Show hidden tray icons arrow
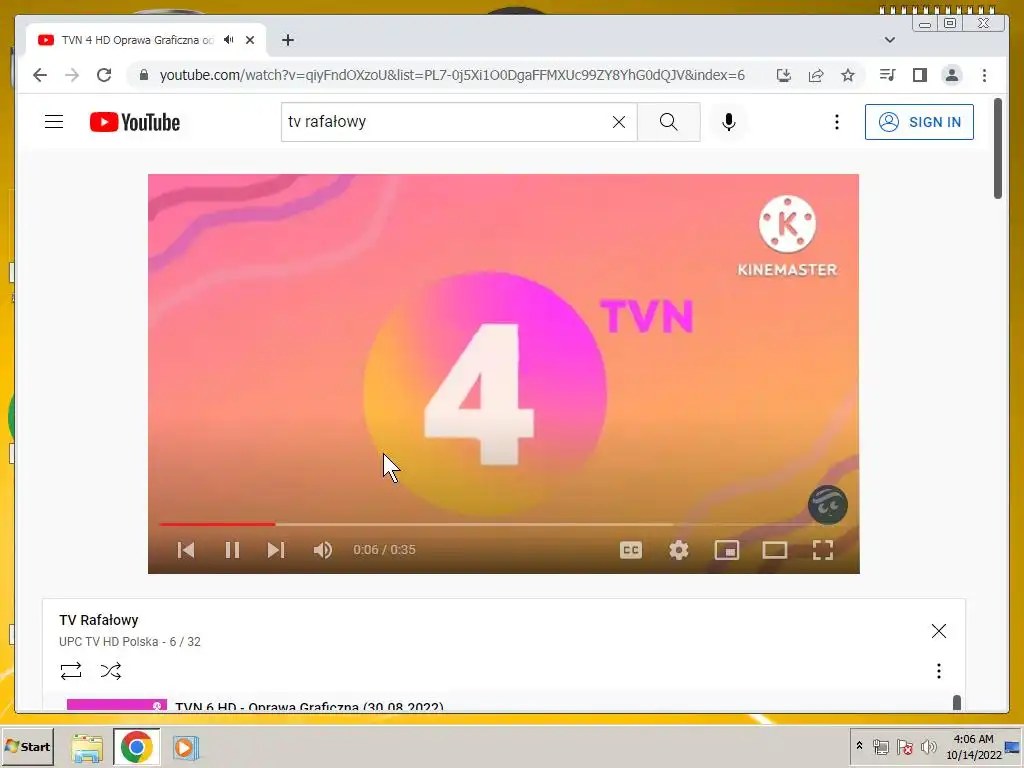 click(859, 746)
